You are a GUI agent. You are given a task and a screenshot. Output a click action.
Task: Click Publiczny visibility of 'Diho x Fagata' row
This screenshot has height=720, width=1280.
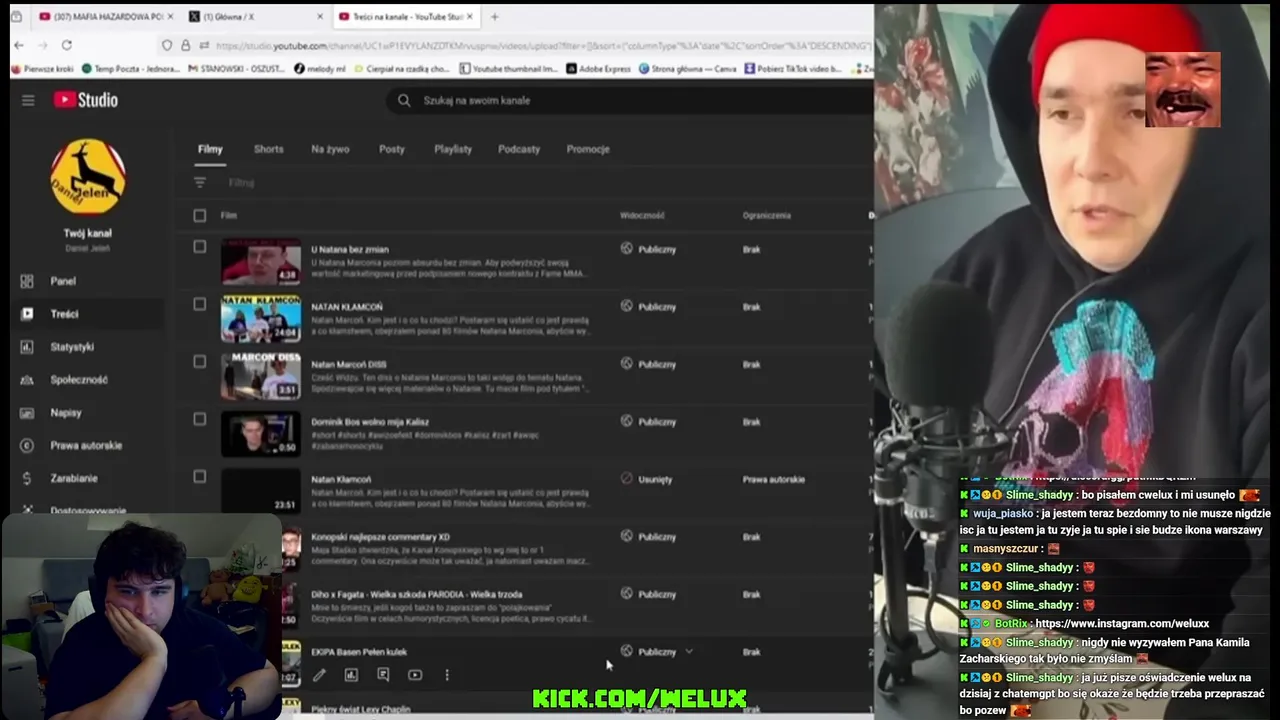click(x=657, y=594)
